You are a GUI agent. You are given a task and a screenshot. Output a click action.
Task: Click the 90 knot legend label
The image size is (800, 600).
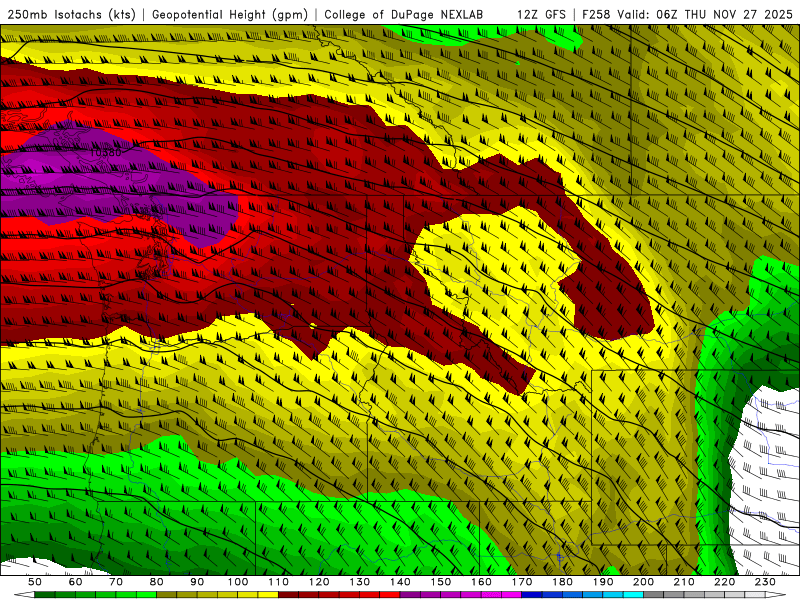(197, 582)
